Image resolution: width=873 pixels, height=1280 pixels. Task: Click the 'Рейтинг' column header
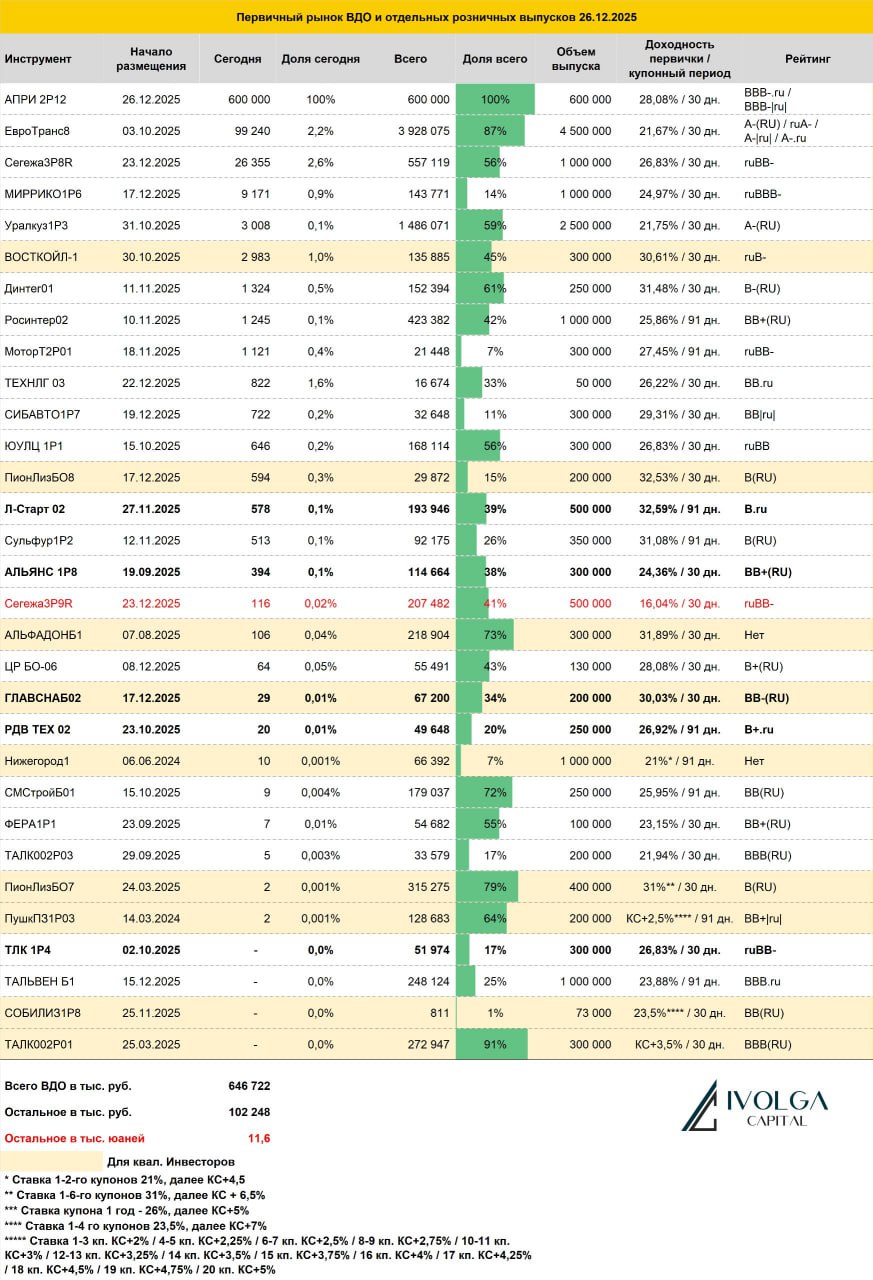pyautogui.click(x=807, y=60)
